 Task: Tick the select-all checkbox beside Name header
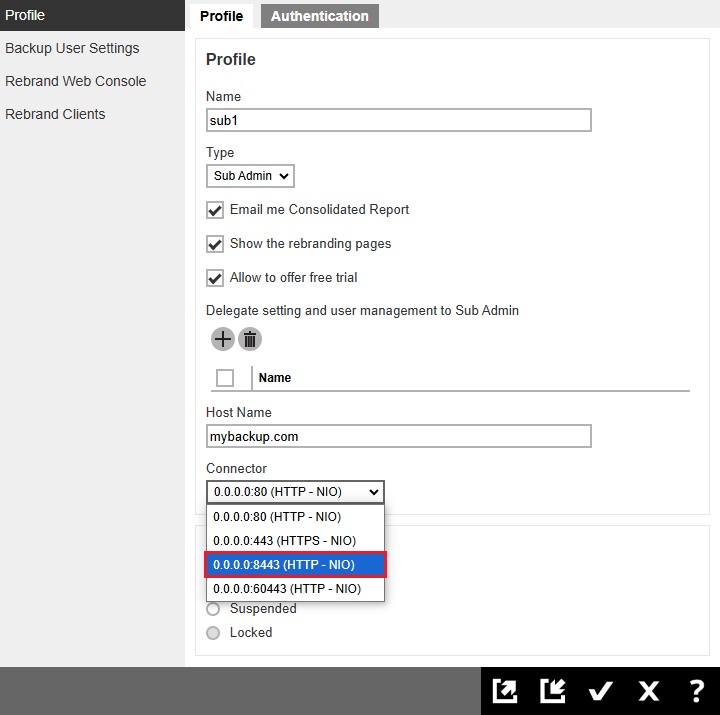(225, 378)
